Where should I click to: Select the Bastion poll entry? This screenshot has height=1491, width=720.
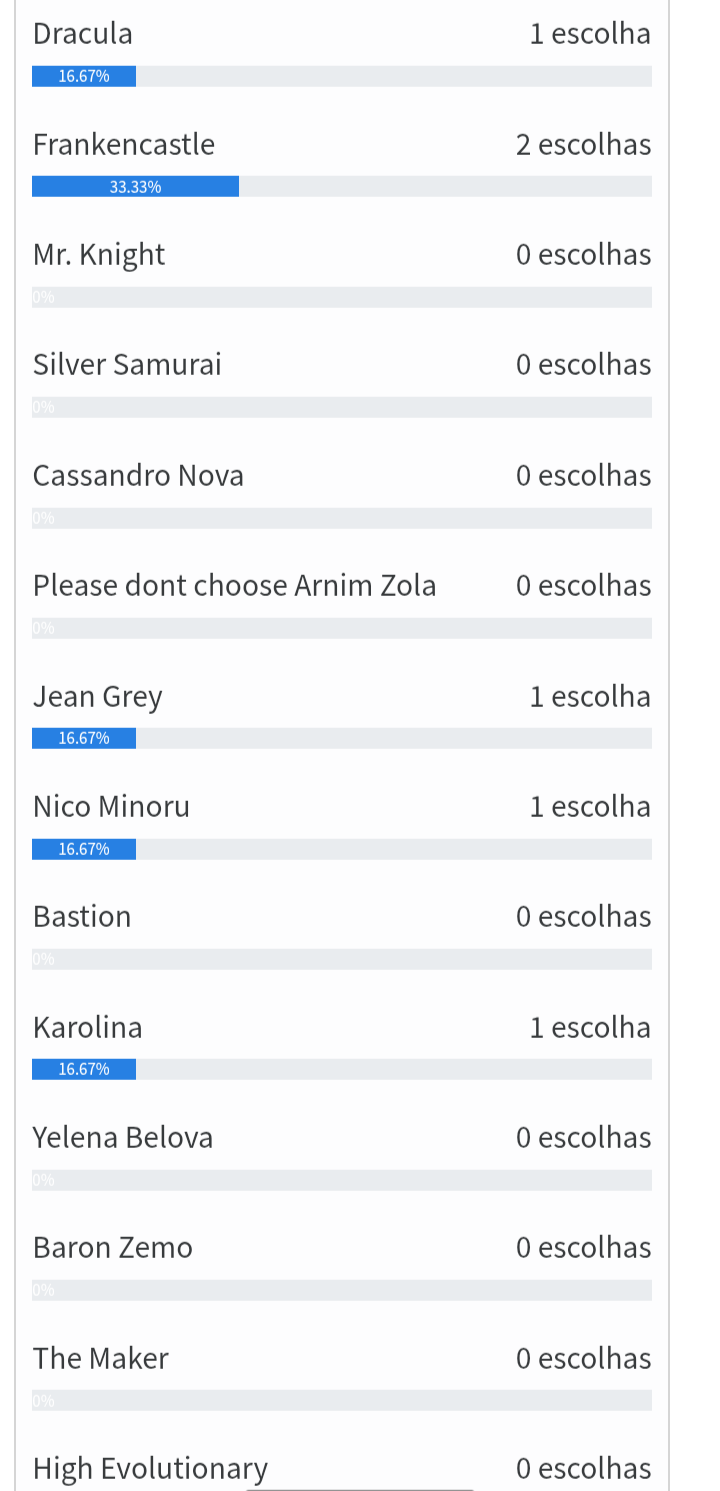coord(82,917)
